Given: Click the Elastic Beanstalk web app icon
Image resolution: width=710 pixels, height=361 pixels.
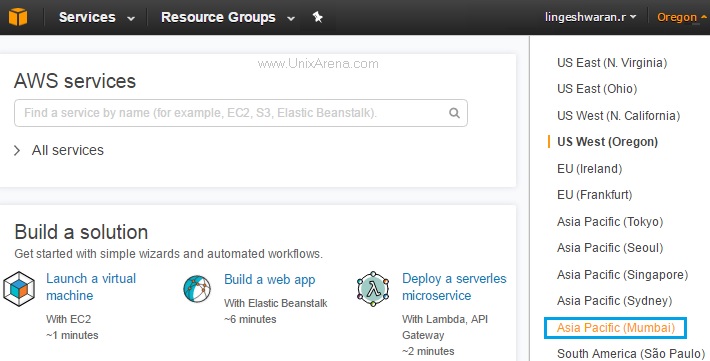Looking at the screenshot, I should [197, 289].
